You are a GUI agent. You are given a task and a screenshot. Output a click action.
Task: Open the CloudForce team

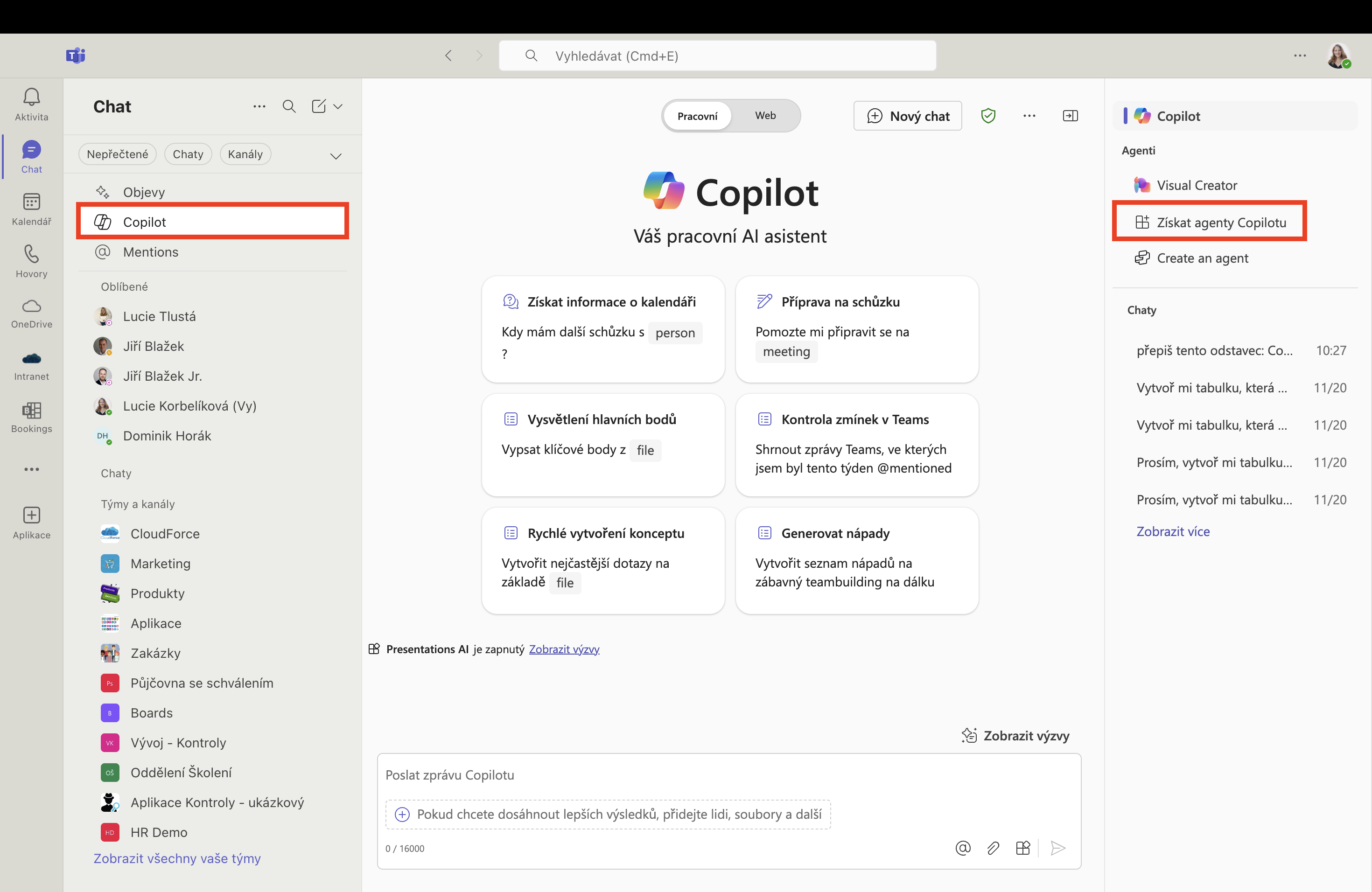coord(212,534)
